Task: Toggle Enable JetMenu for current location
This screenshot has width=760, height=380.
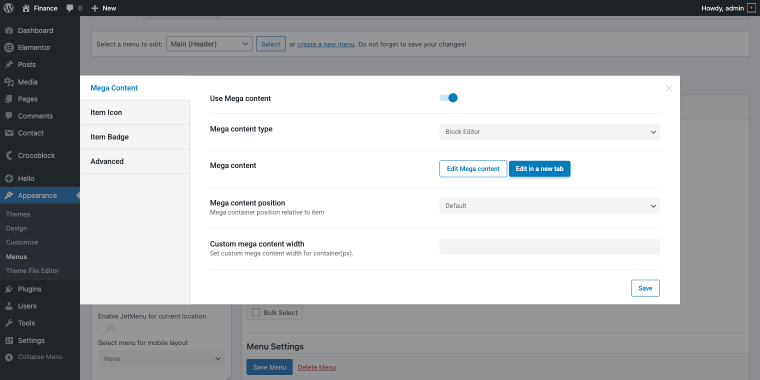Action: pyautogui.click(x=107, y=328)
